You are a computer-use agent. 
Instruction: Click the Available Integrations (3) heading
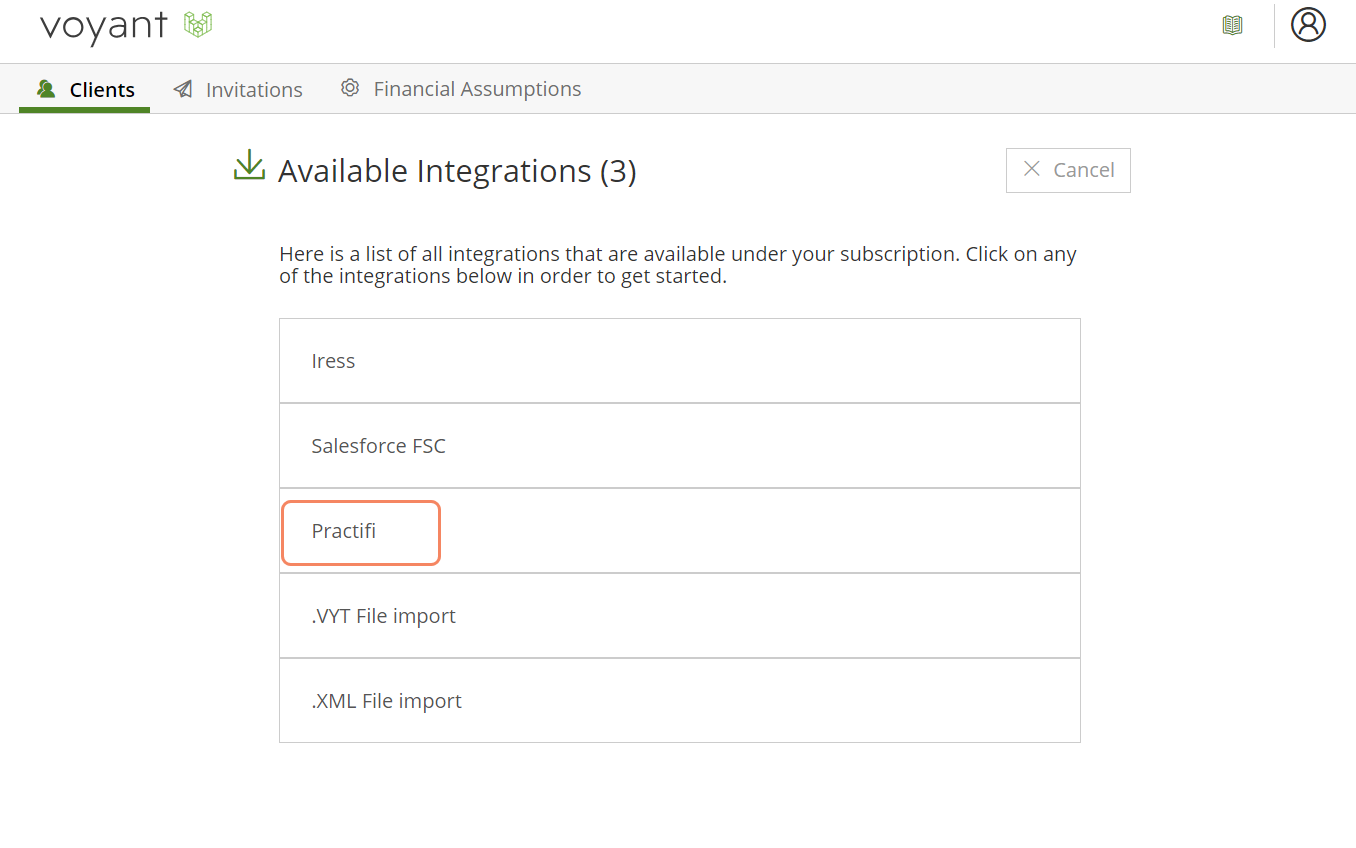point(457,171)
